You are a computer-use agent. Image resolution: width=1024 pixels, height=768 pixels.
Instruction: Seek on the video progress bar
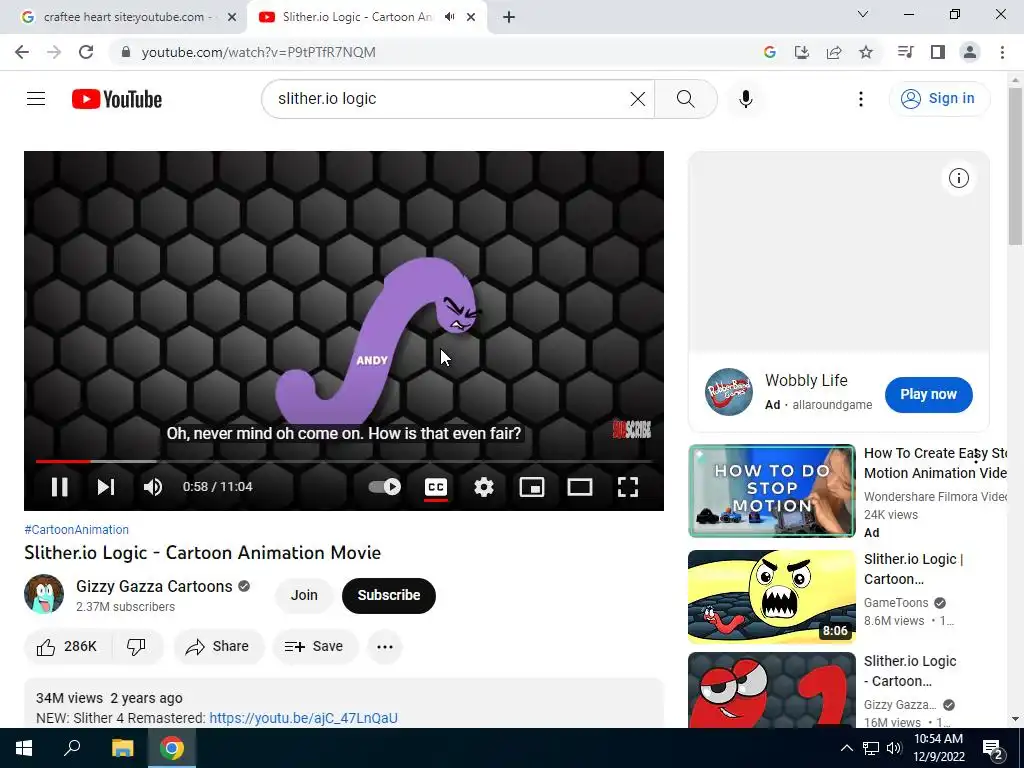pos(344,461)
